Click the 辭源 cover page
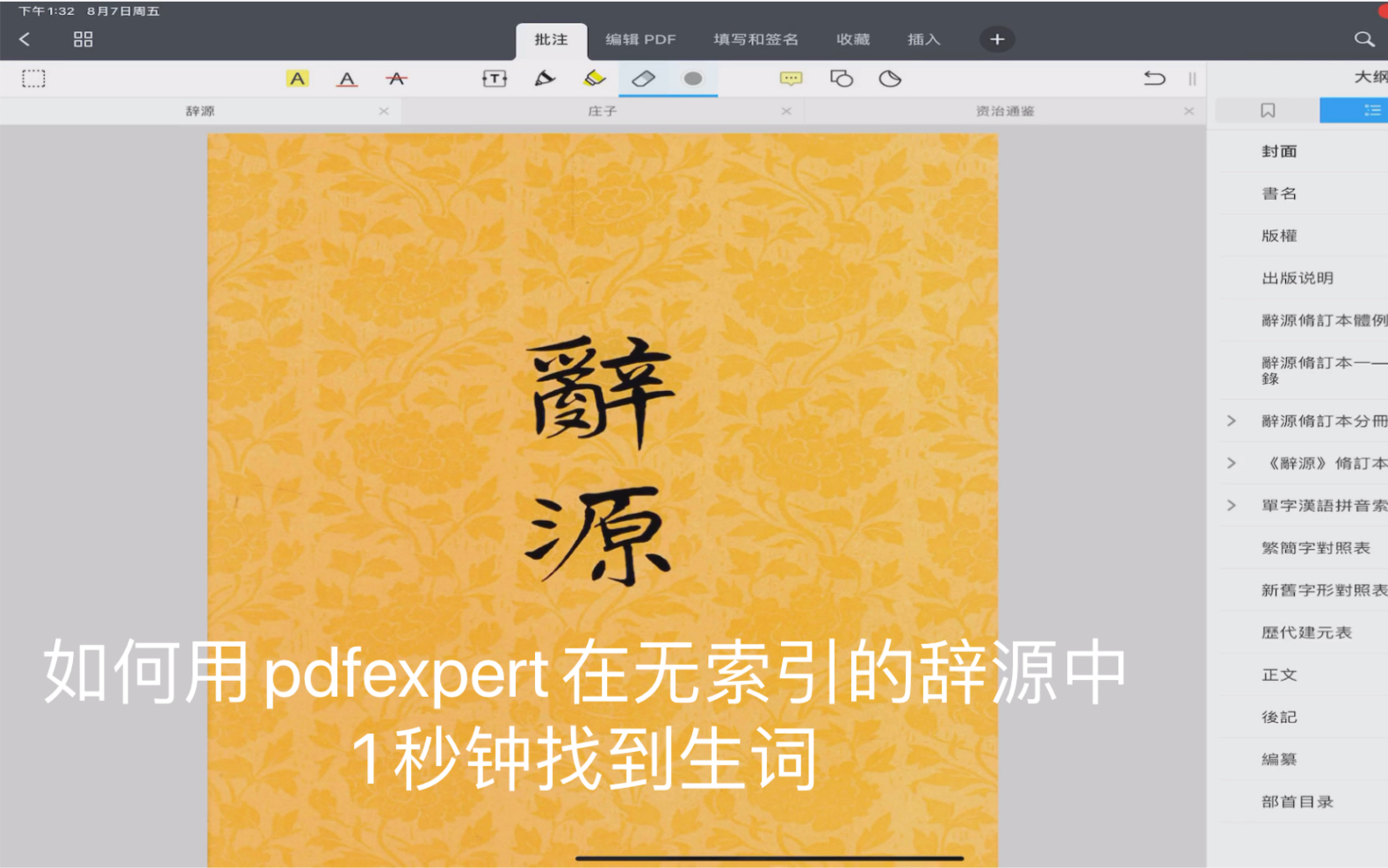This screenshot has height=868, width=1388. [x=603, y=500]
